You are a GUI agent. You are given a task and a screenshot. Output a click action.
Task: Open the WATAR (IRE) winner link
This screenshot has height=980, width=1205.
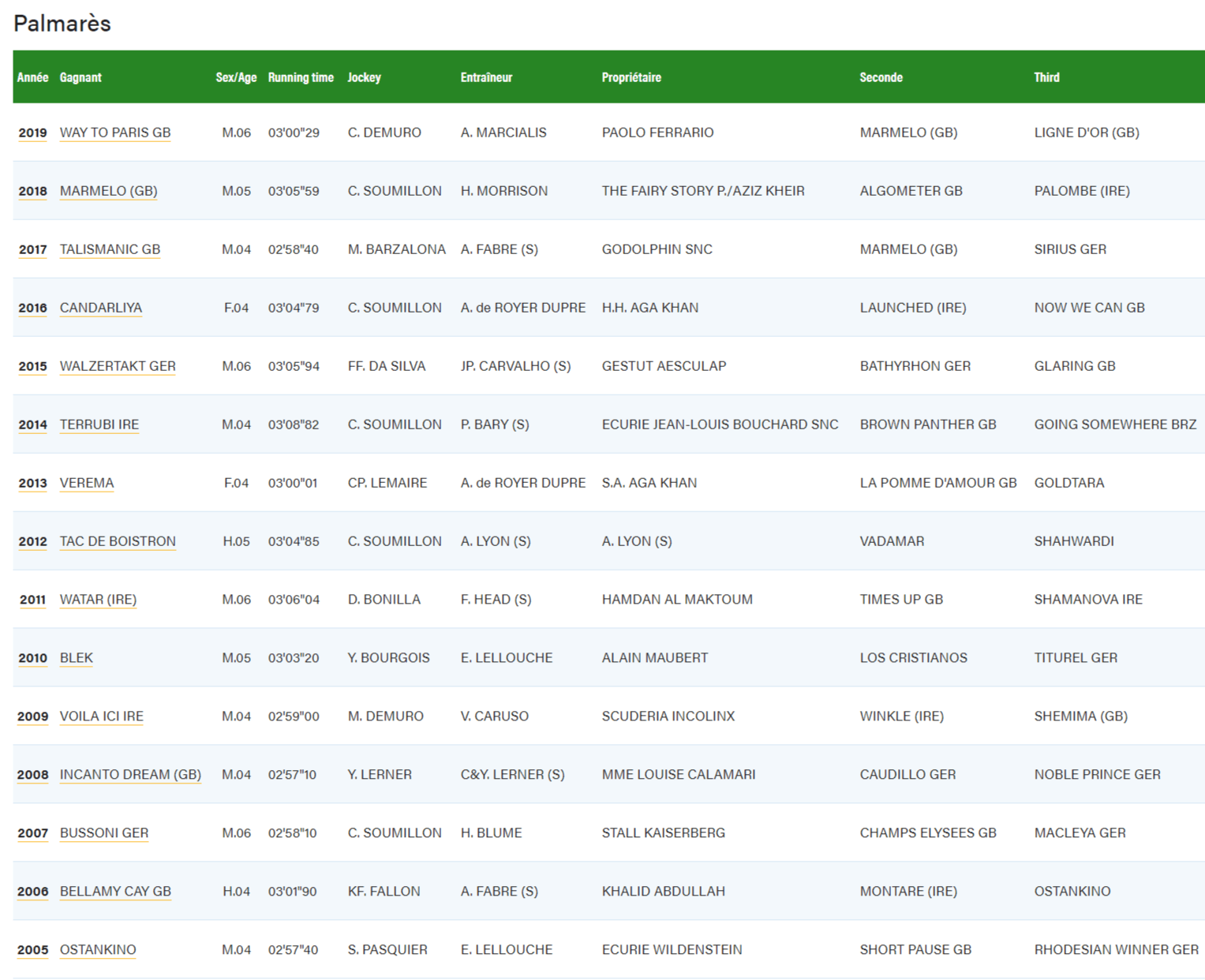click(98, 599)
